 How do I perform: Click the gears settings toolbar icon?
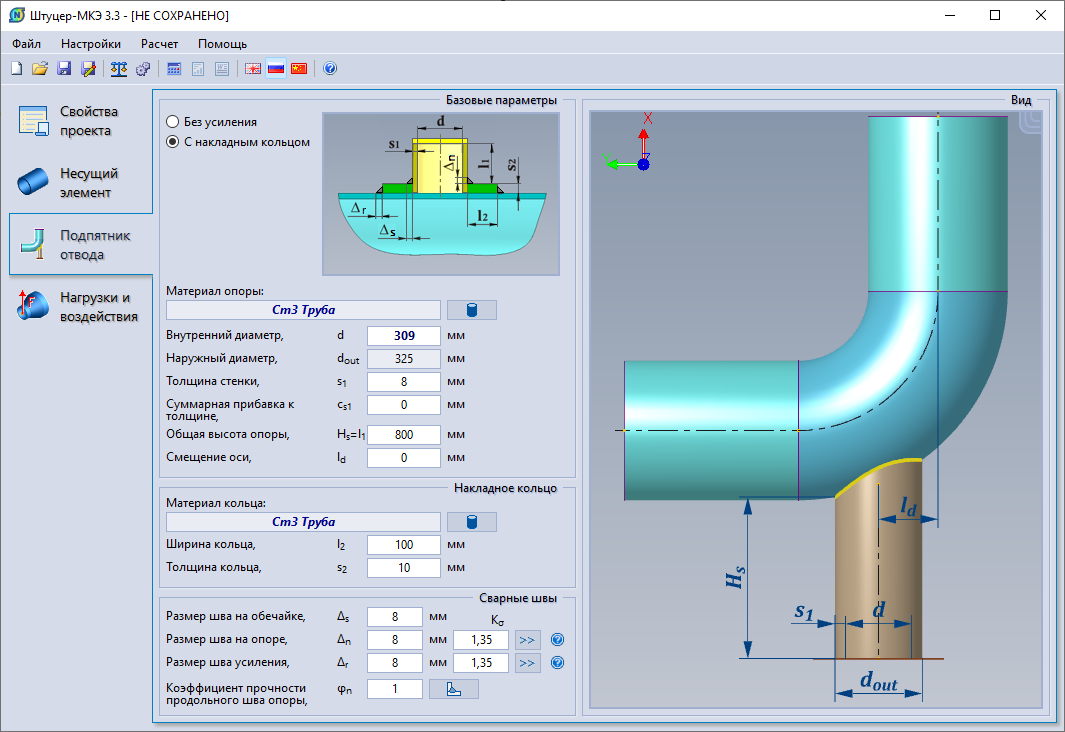point(143,69)
